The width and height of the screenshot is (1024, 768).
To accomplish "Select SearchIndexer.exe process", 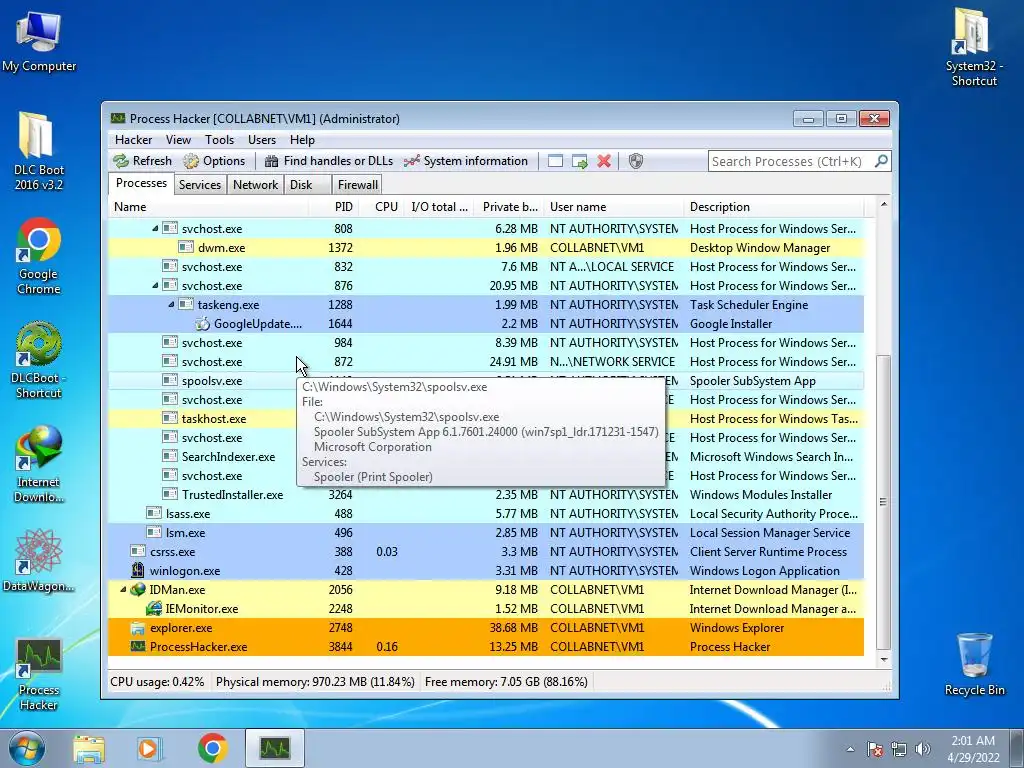I will pyautogui.click(x=486, y=456).
